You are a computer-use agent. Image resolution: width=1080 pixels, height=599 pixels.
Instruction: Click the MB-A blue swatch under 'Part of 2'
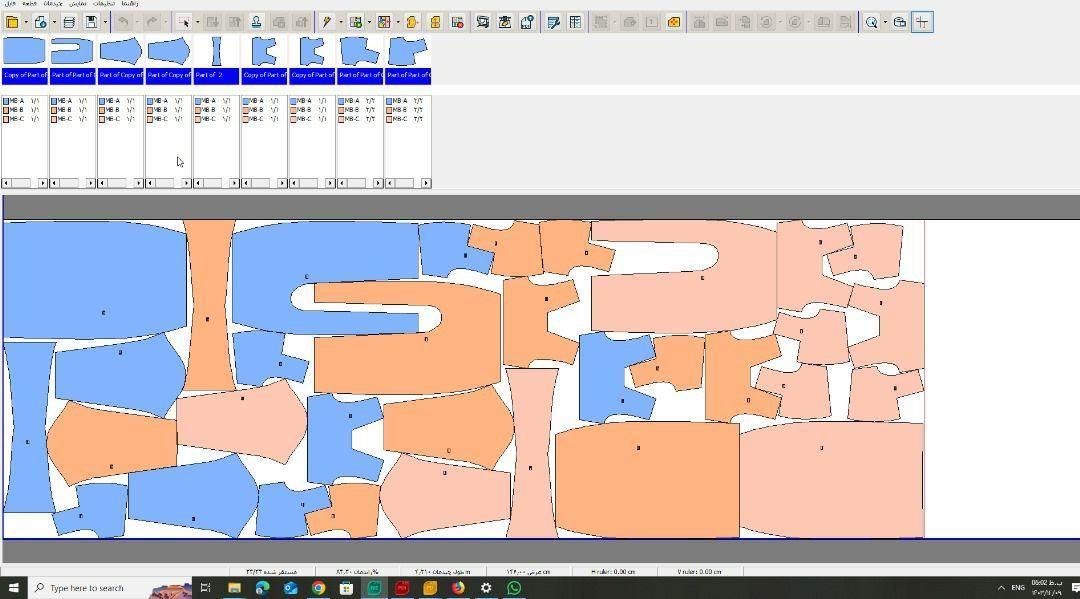(198, 101)
